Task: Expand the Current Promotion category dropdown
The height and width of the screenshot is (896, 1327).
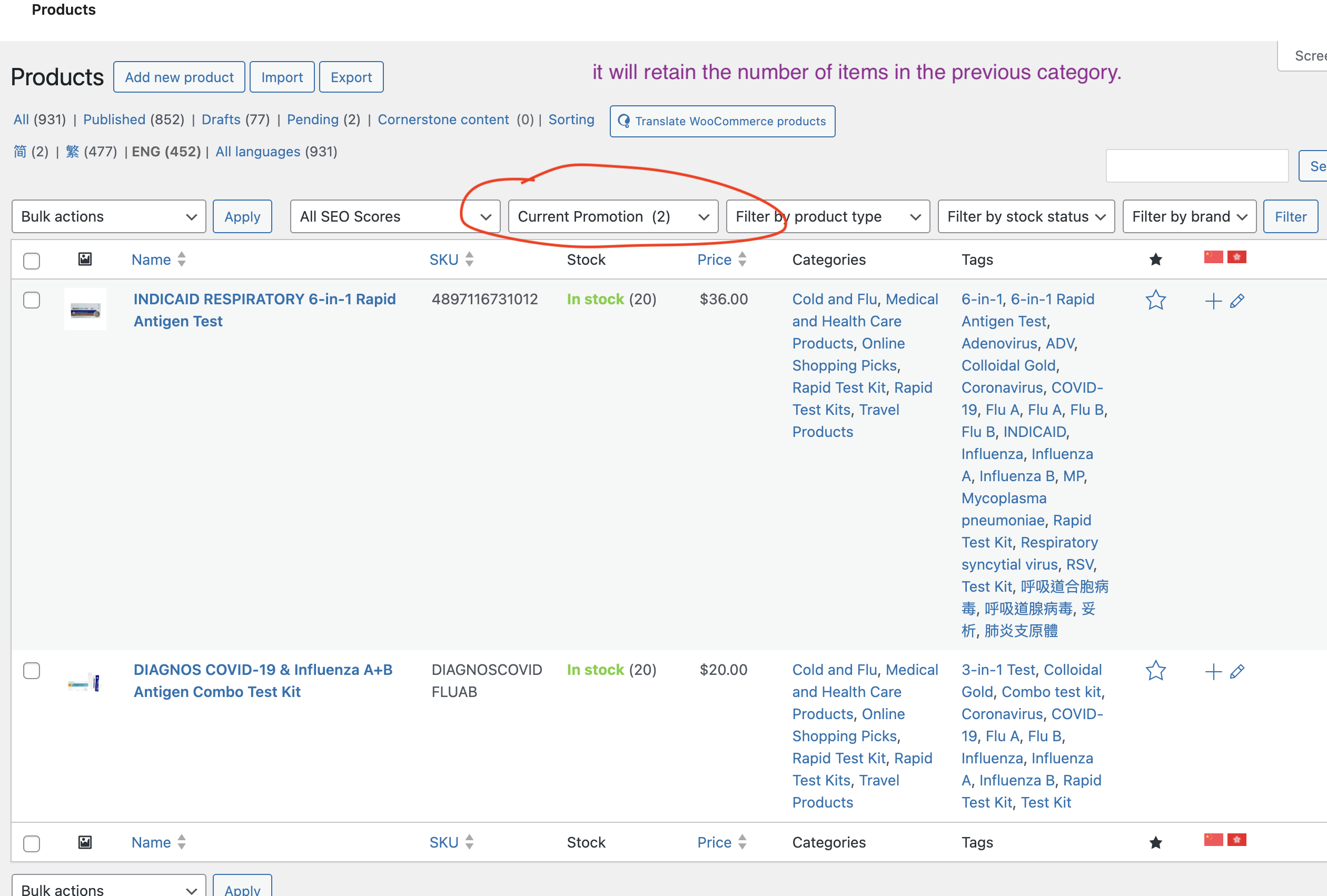Action: (612, 216)
